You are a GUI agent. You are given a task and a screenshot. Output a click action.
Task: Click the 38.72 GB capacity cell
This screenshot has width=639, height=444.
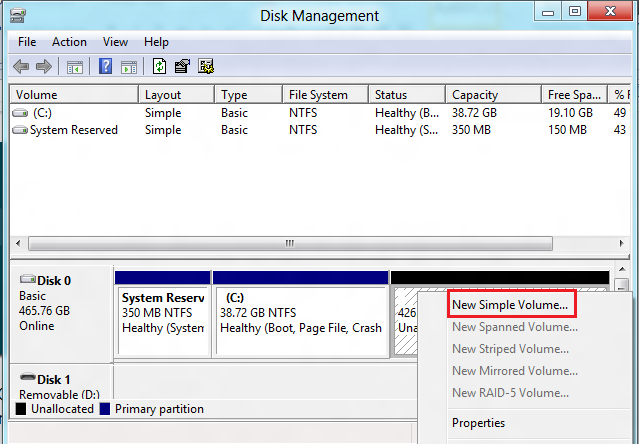[474, 113]
